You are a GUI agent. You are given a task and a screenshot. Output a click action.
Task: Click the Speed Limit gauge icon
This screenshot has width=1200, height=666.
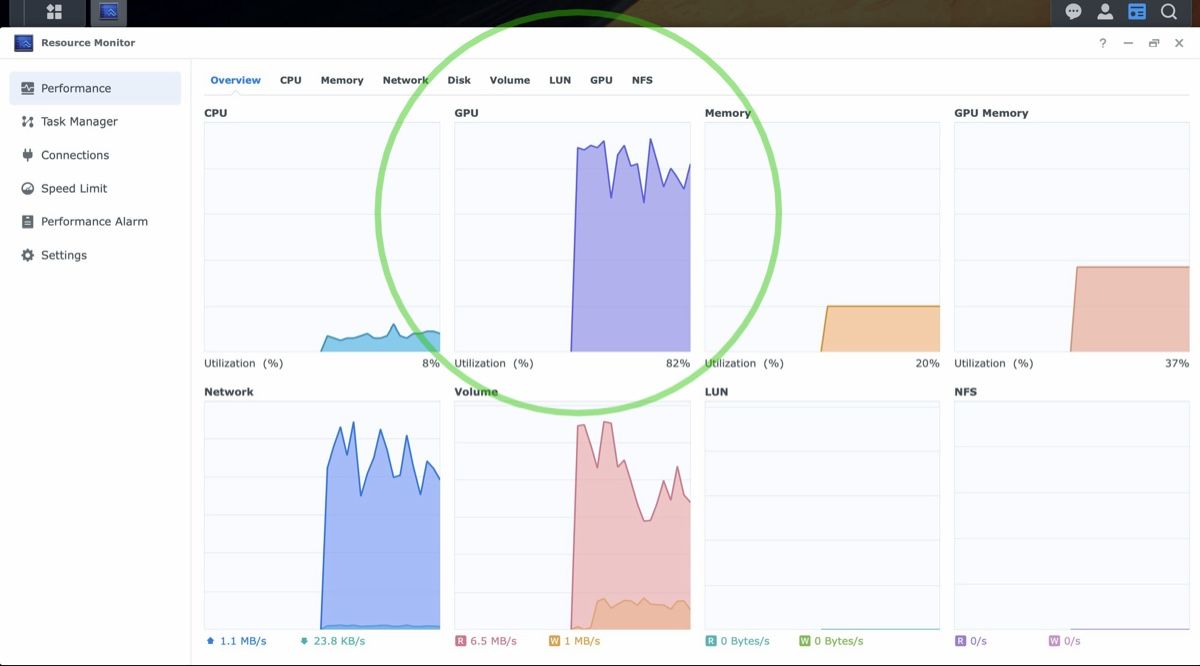tap(27, 188)
